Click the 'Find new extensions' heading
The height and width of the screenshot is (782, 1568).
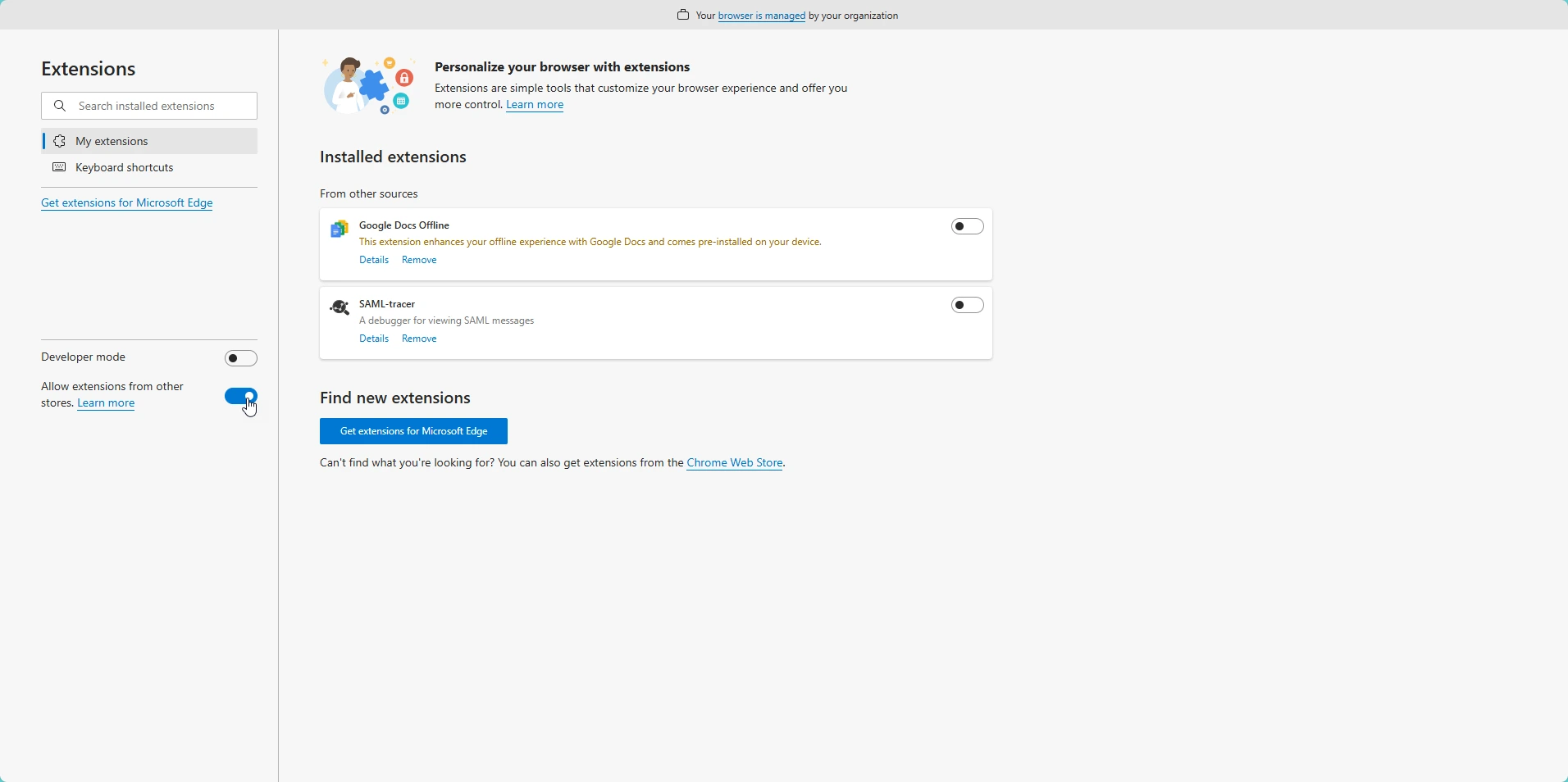395,398
